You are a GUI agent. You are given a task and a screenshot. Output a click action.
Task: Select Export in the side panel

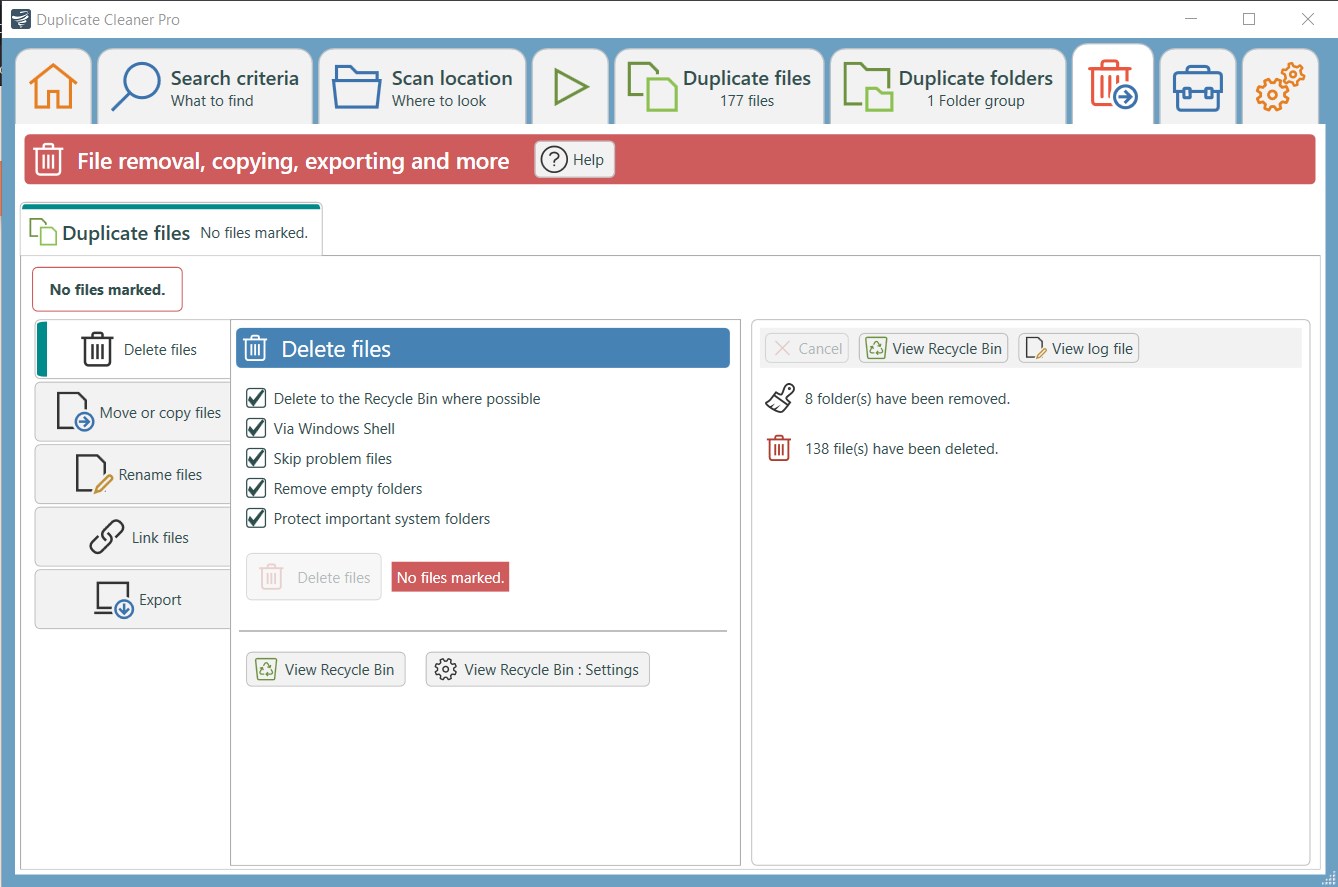133,600
